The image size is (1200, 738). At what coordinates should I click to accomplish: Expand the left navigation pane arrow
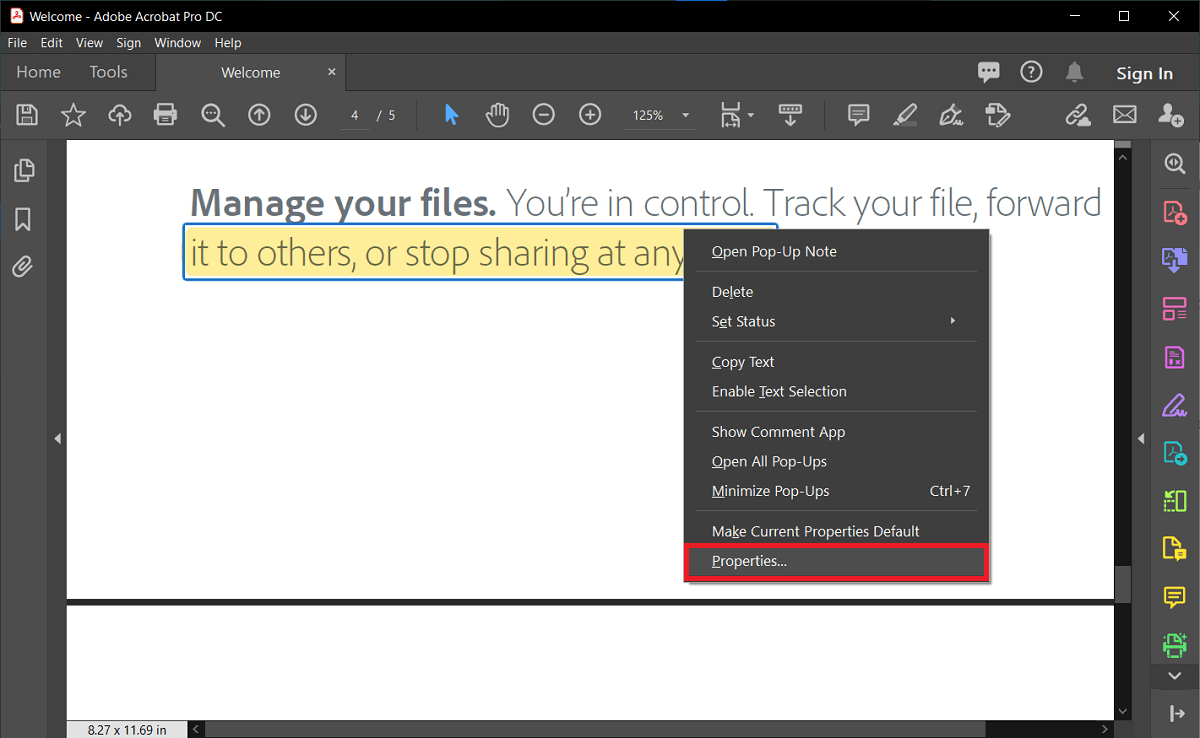pos(57,438)
